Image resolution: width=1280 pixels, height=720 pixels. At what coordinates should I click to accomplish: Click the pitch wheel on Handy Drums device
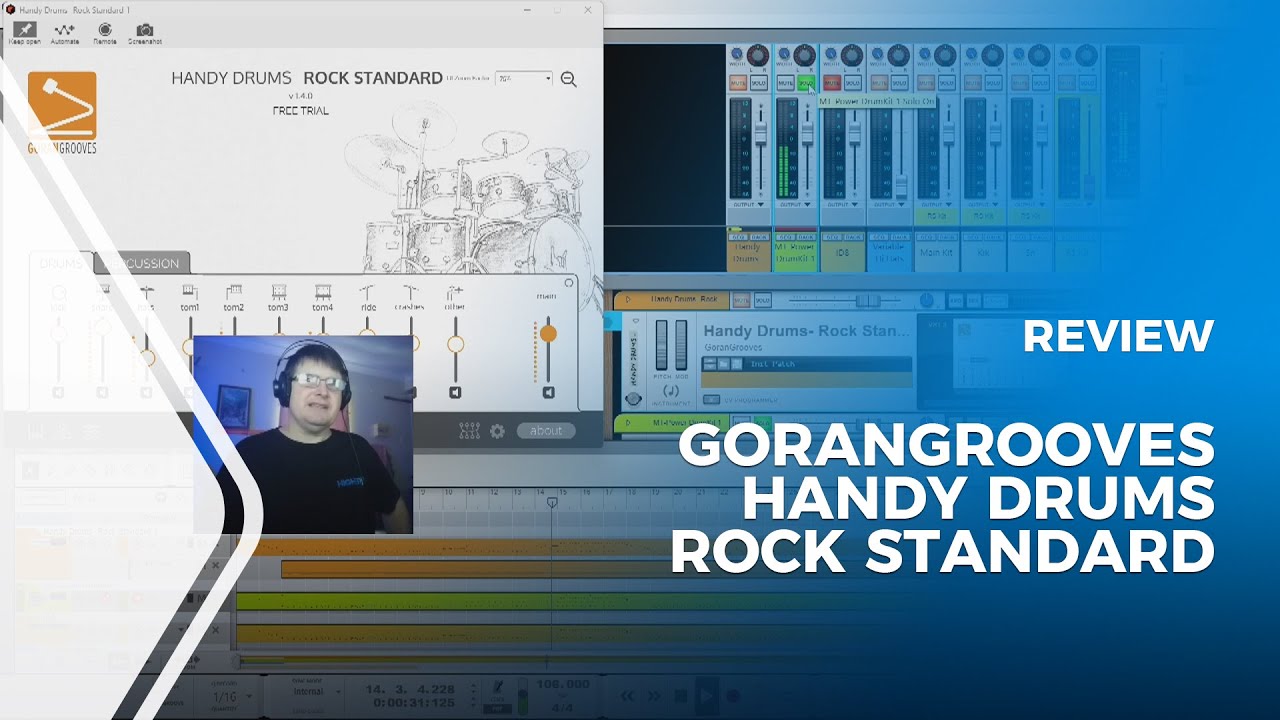point(661,345)
